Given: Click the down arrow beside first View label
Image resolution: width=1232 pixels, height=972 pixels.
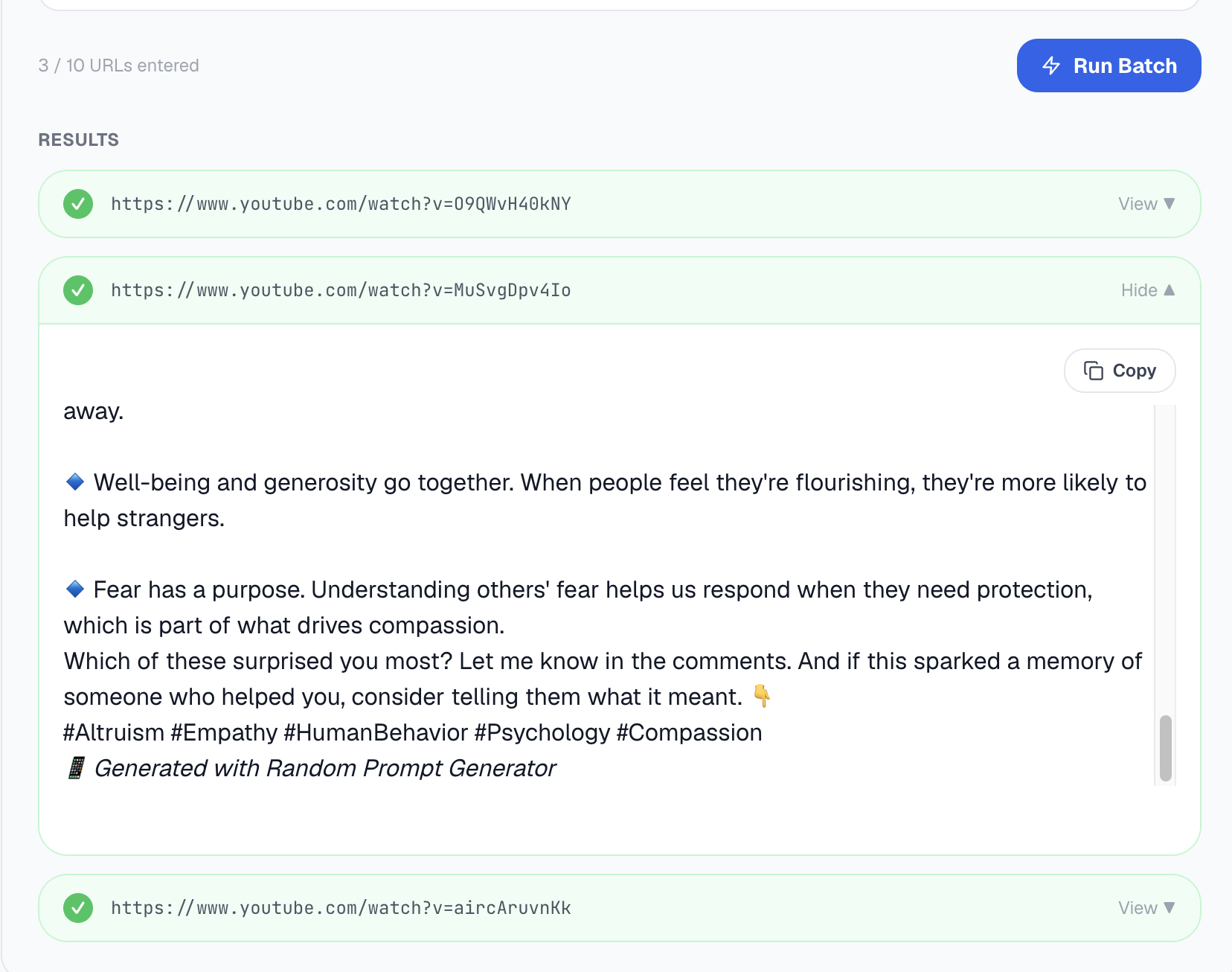Looking at the screenshot, I should point(1169,204).
